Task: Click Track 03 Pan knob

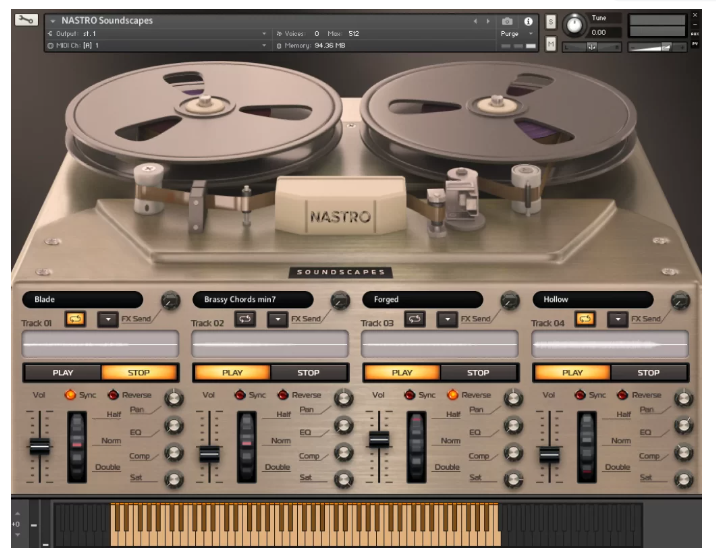Action: pos(514,398)
